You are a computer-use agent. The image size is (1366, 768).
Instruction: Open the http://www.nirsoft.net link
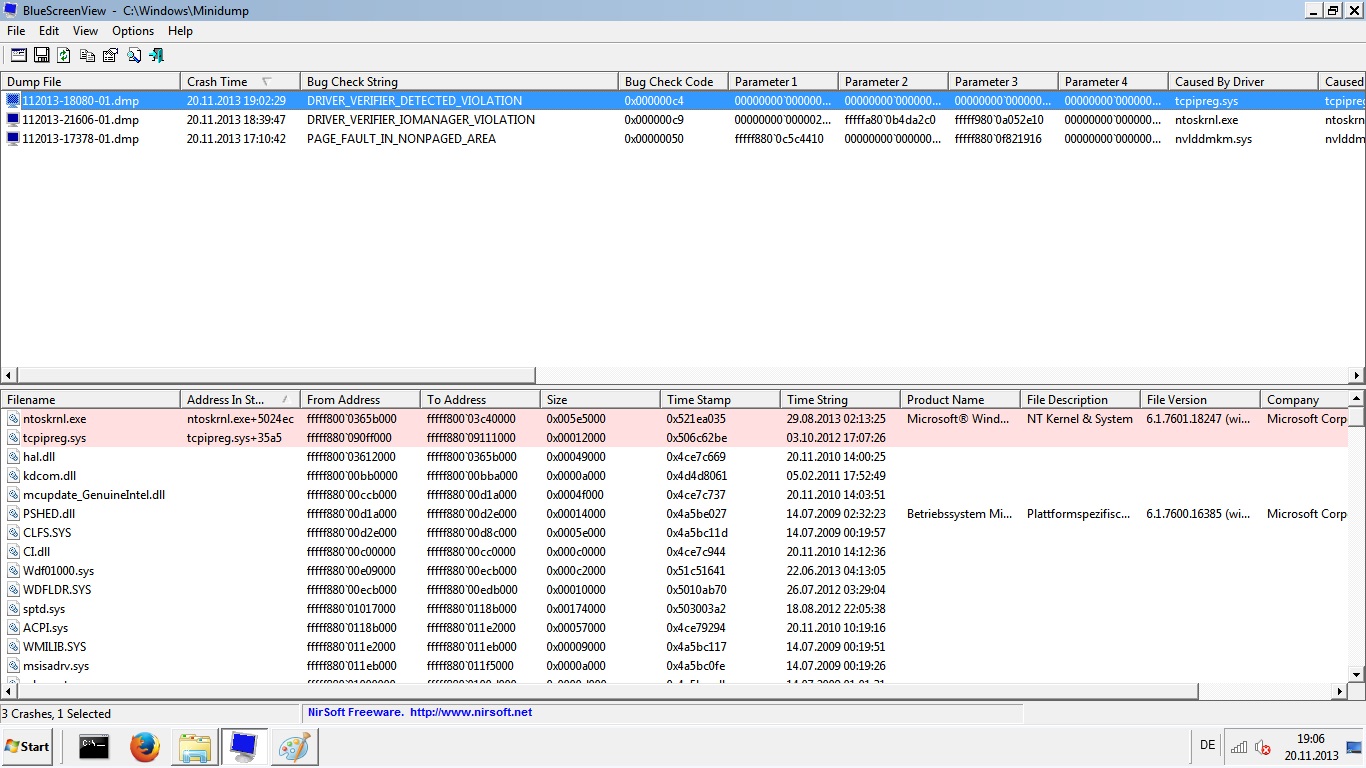tap(471, 713)
